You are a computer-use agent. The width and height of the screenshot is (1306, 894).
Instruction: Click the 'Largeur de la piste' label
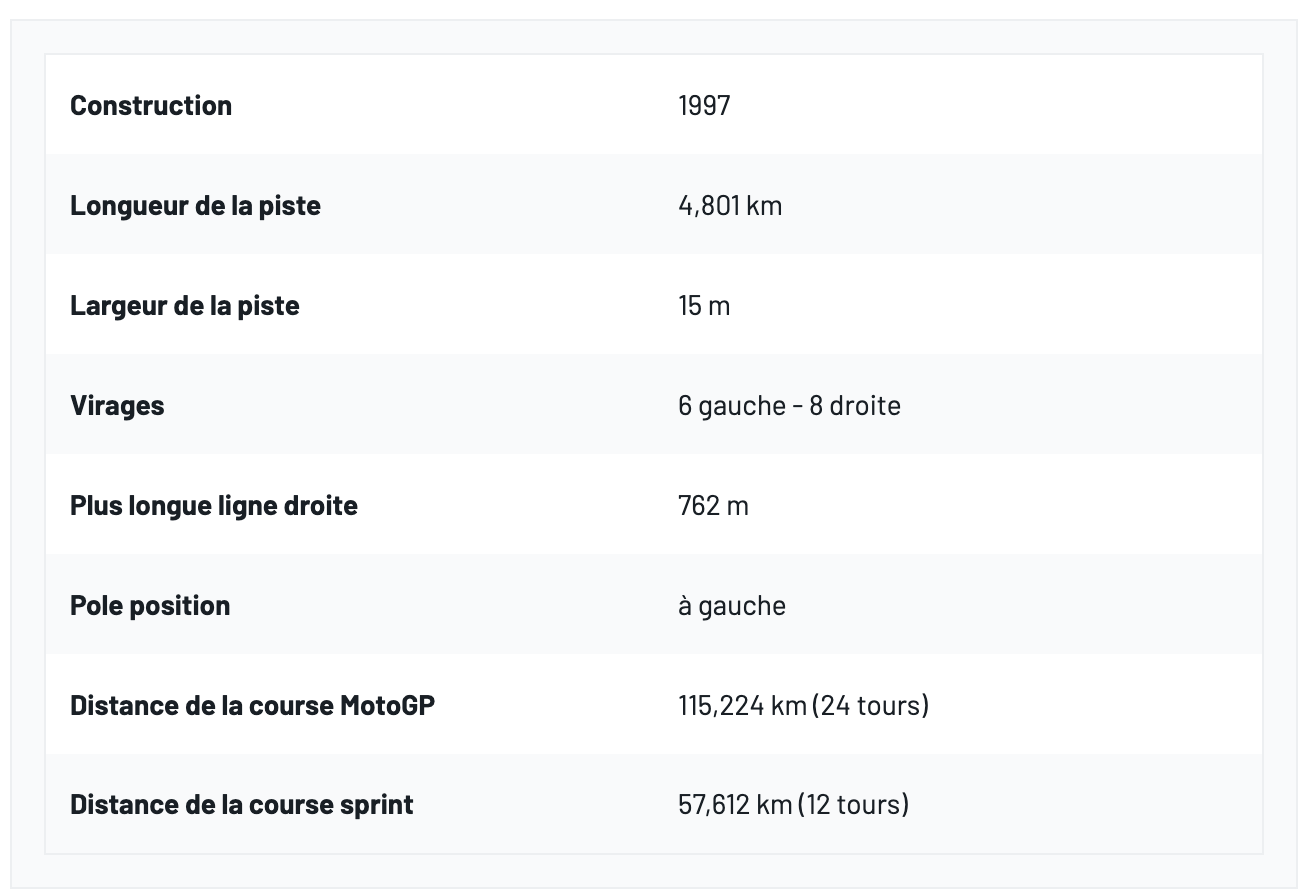click(x=185, y=305)
